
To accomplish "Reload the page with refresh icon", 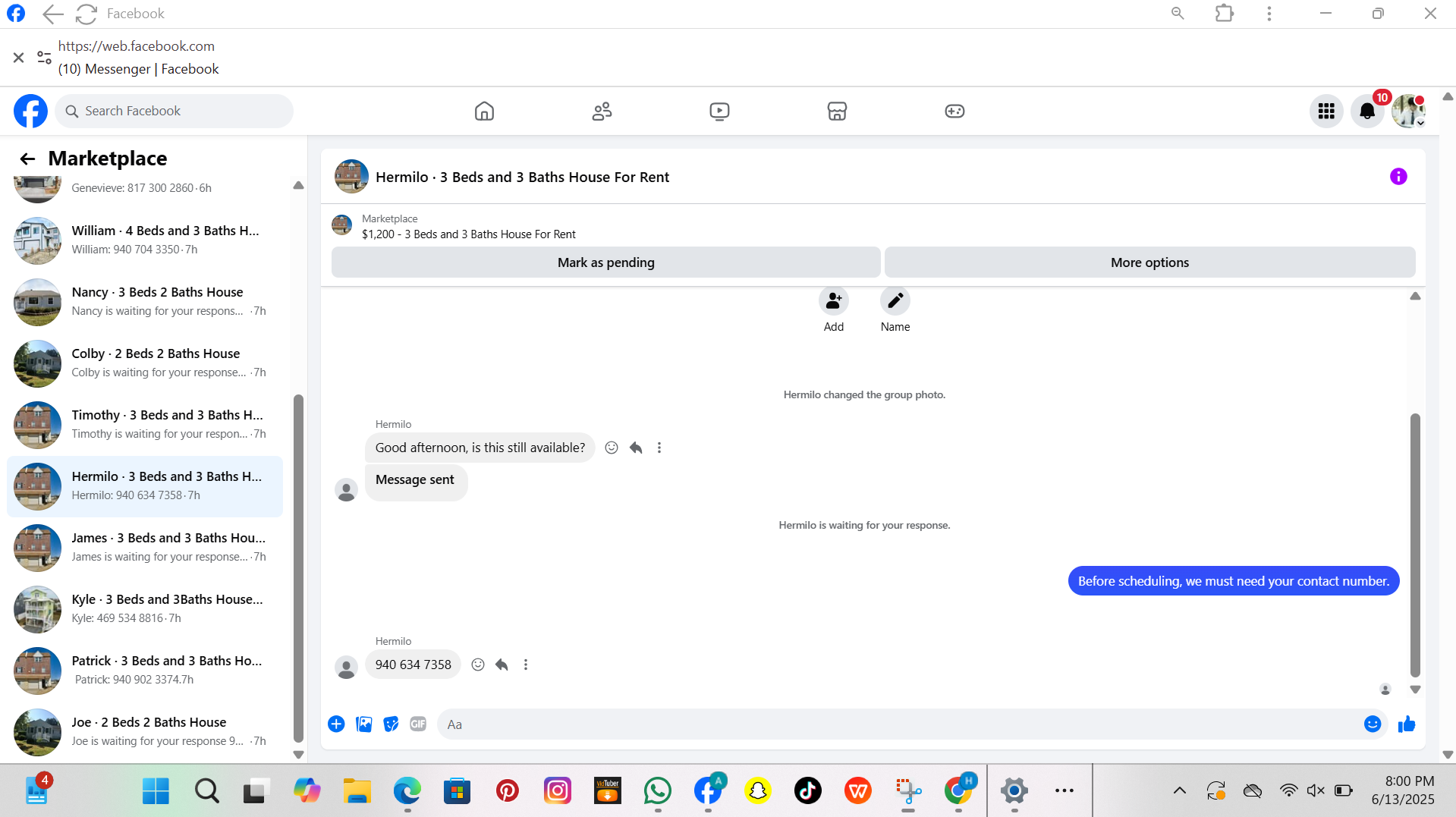I will [86, 14].
